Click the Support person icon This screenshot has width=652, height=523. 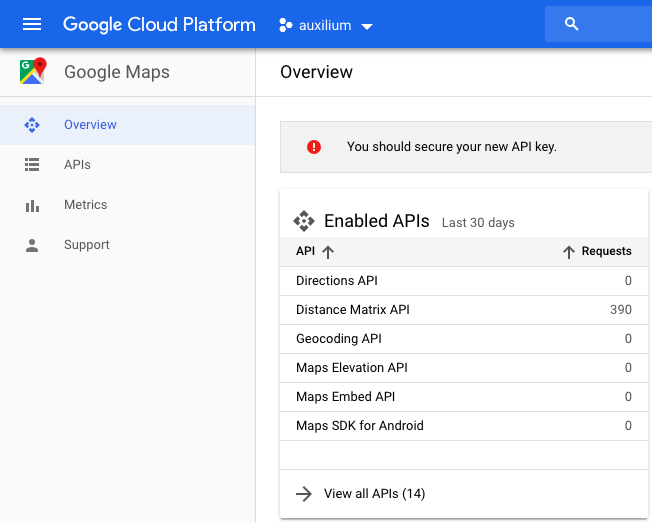32,245
